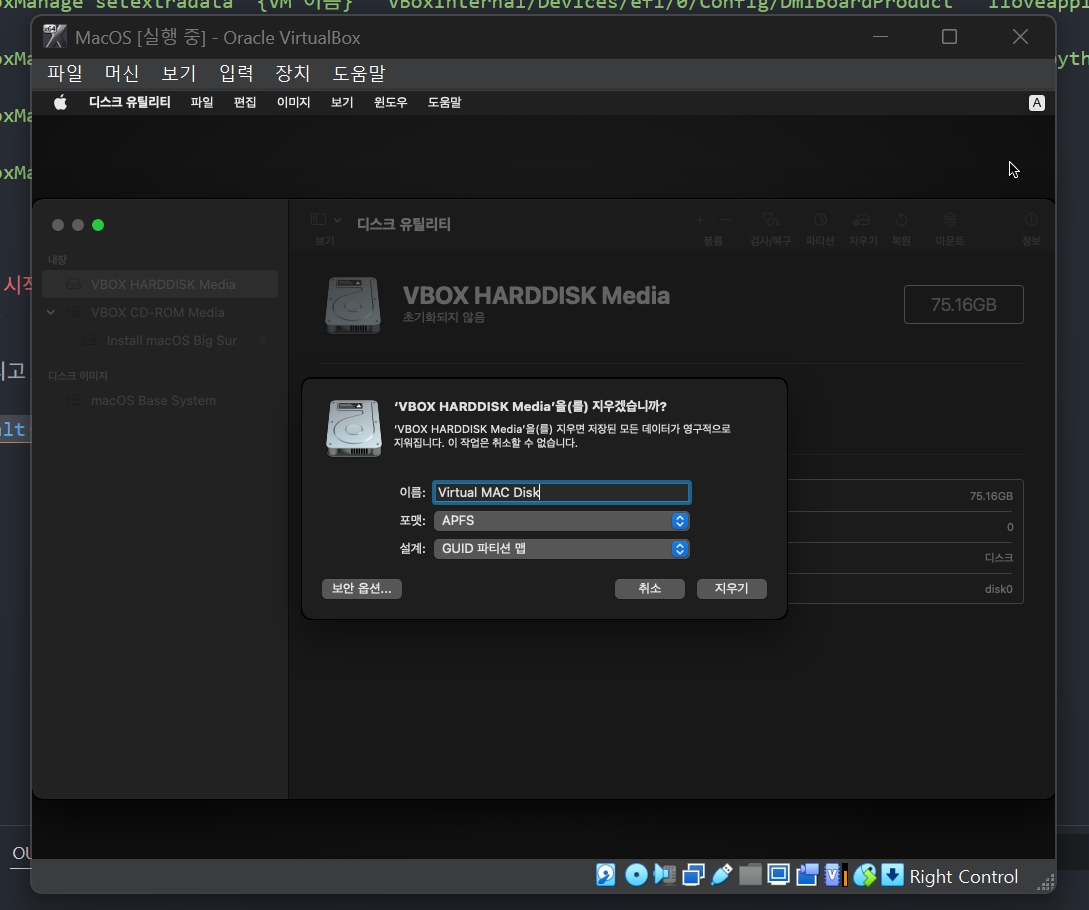Click the recording status icon
Screen dimensions: 1089x910
[807, 875]
